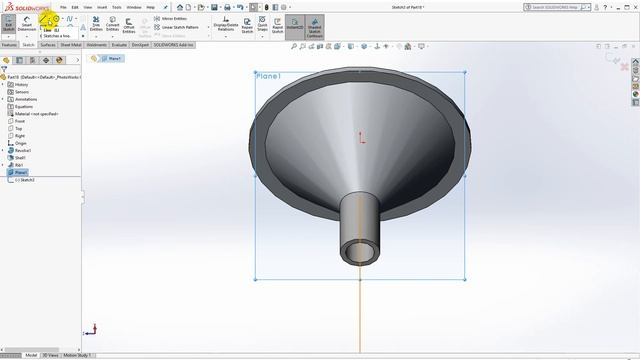Click the Exit Sketch button

point(9,24)
